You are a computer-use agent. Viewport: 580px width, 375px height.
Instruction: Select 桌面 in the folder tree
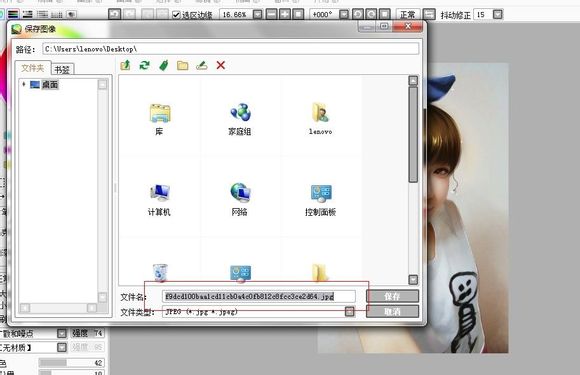point(50,84)
